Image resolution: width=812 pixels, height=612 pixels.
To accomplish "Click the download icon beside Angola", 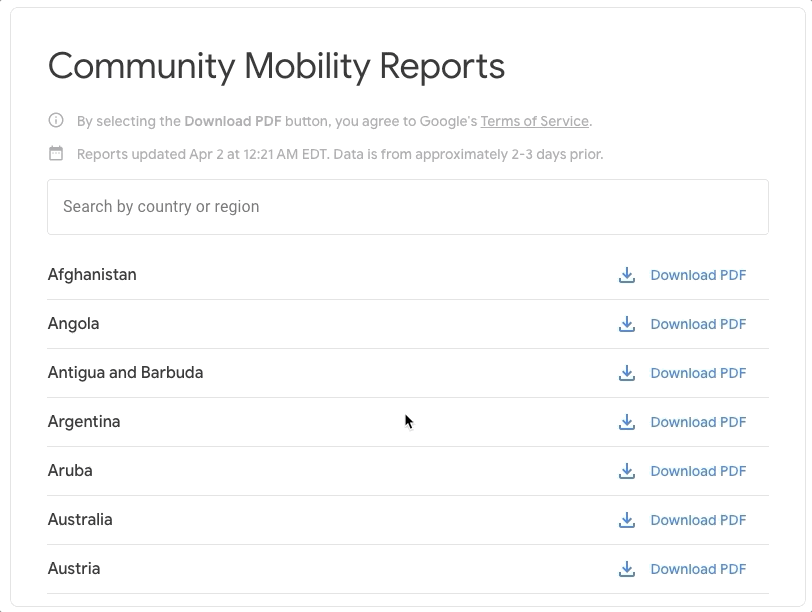I will [x=627, y=324].
